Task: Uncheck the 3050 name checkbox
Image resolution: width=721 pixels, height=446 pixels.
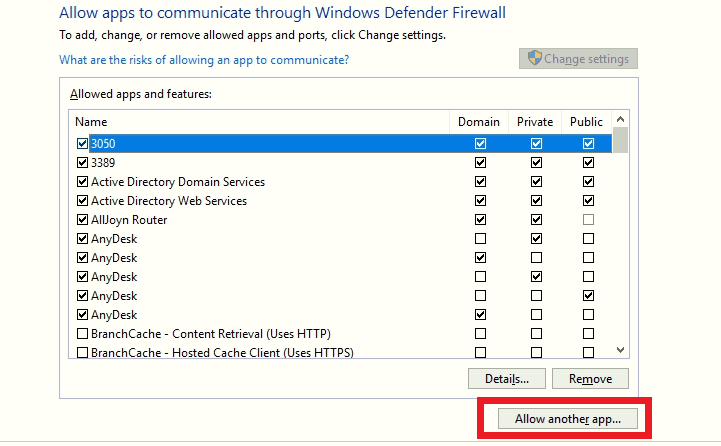Action: (x=83, y=144)
